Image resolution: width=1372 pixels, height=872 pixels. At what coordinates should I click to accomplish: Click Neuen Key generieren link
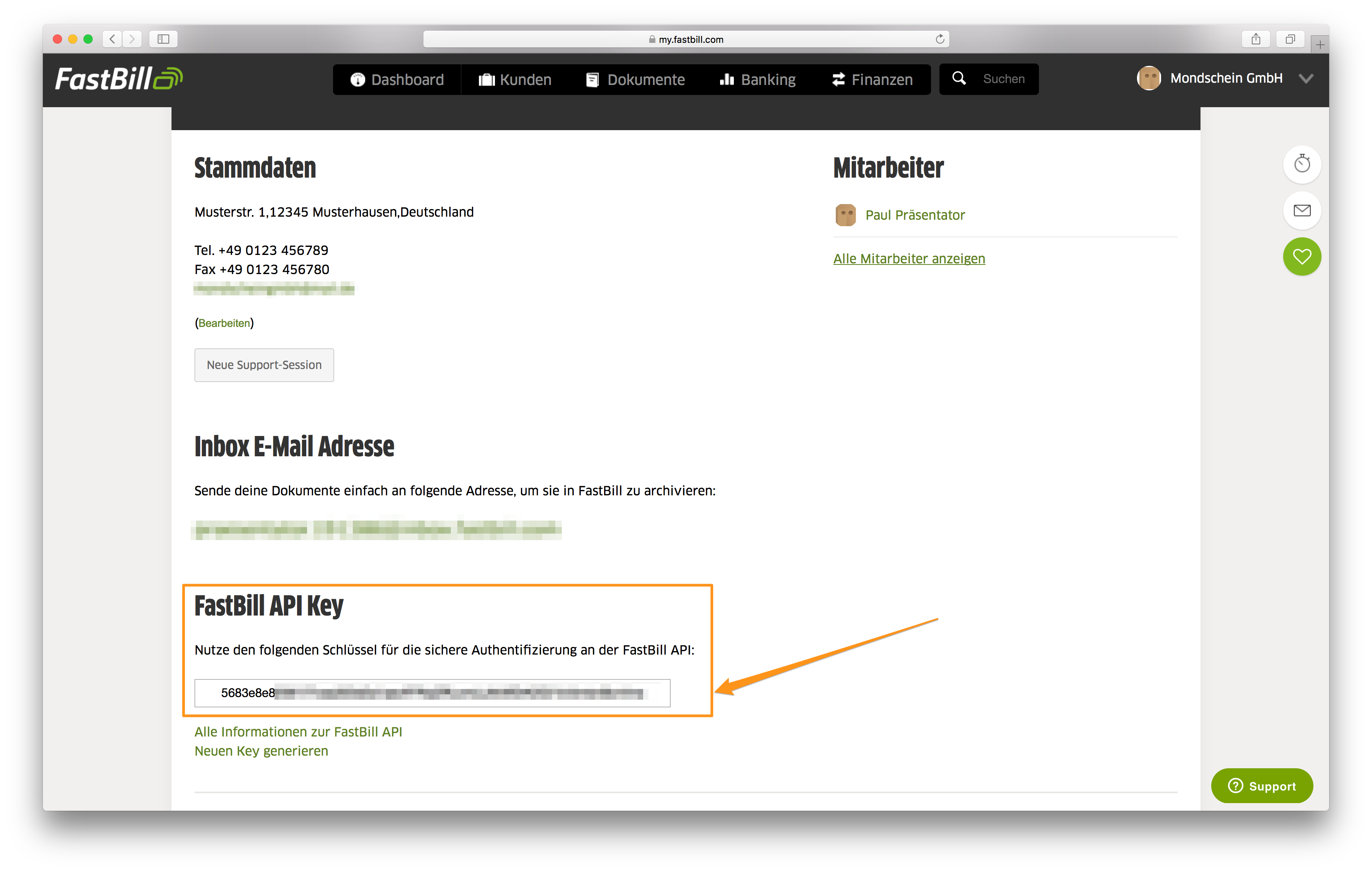tap(261, 751)
